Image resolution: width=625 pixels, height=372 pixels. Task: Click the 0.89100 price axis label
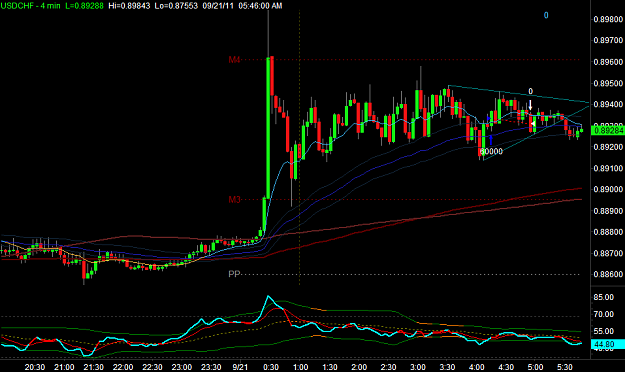pos(608,168)
